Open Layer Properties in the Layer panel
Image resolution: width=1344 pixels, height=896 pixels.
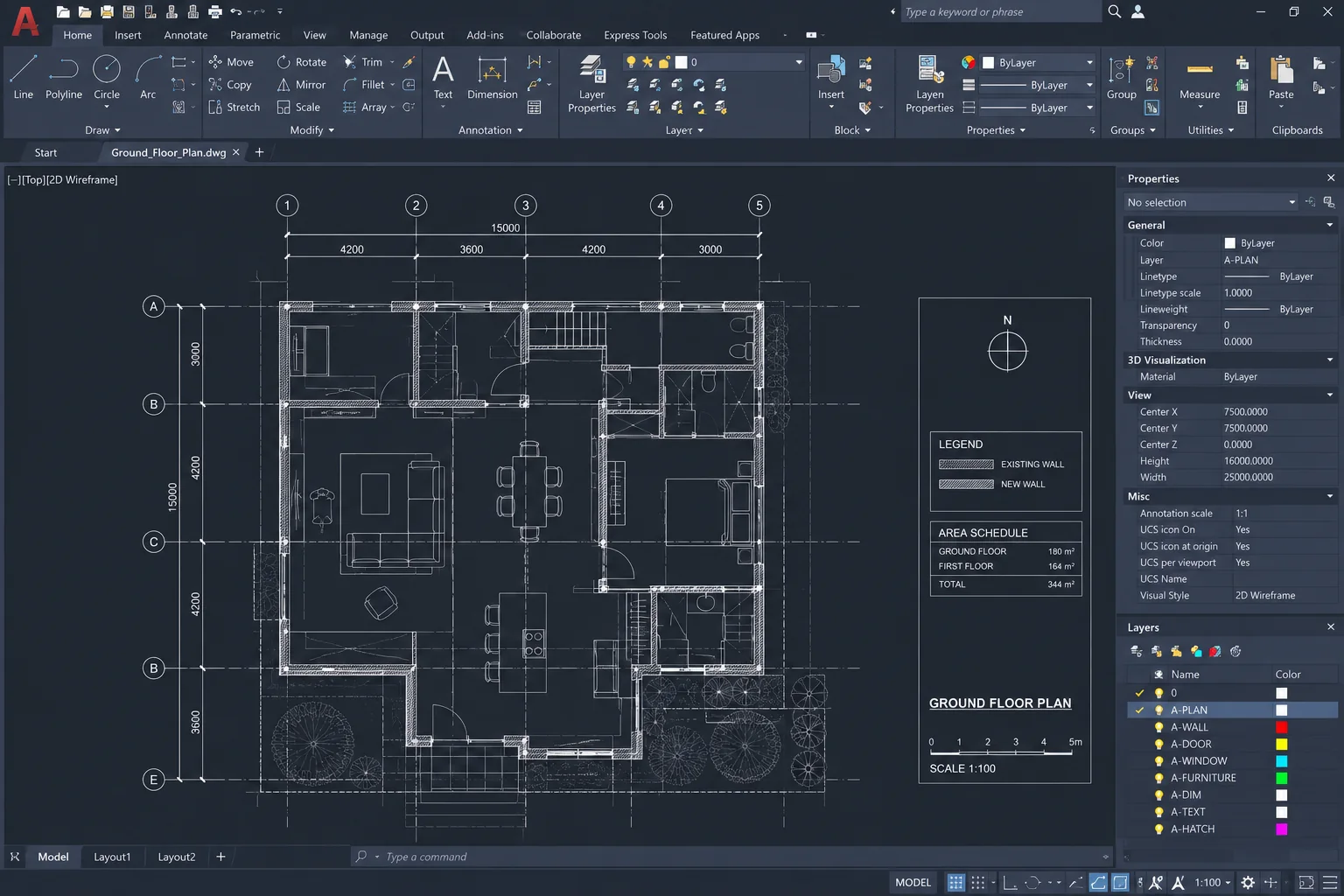[591, 84]
